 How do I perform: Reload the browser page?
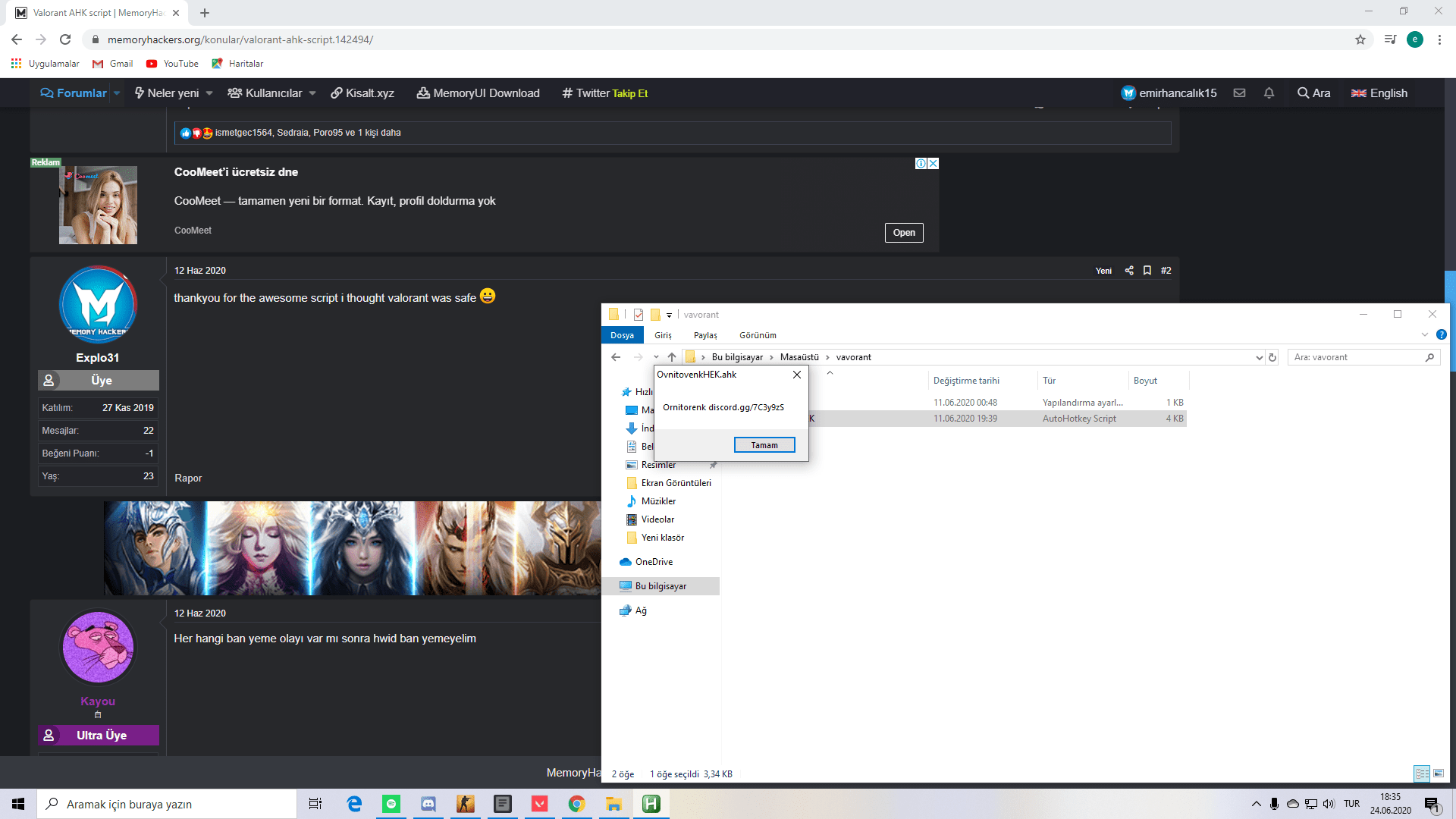pos(65,39)
